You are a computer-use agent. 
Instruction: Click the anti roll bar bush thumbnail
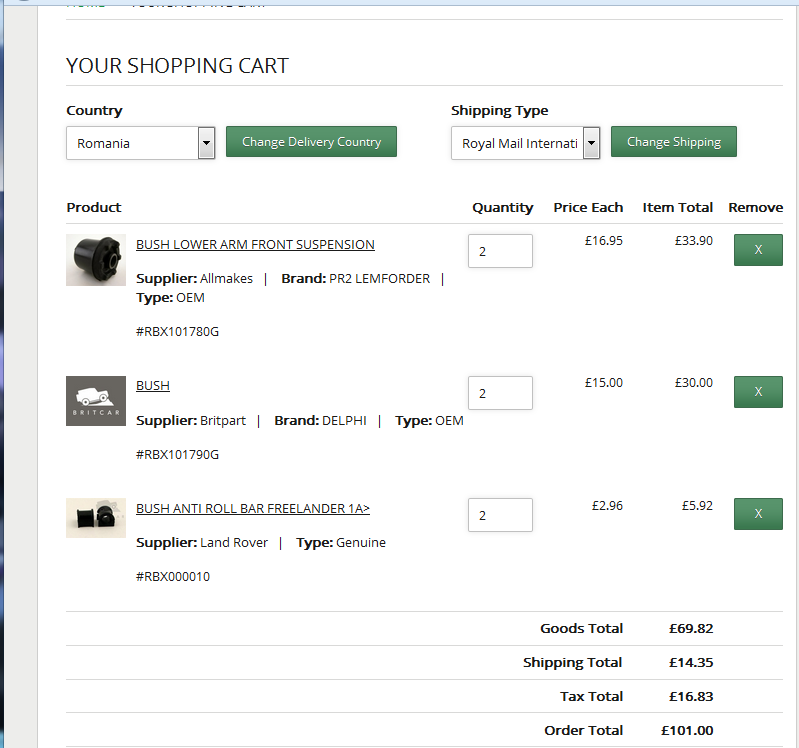[x=96, y=518]
